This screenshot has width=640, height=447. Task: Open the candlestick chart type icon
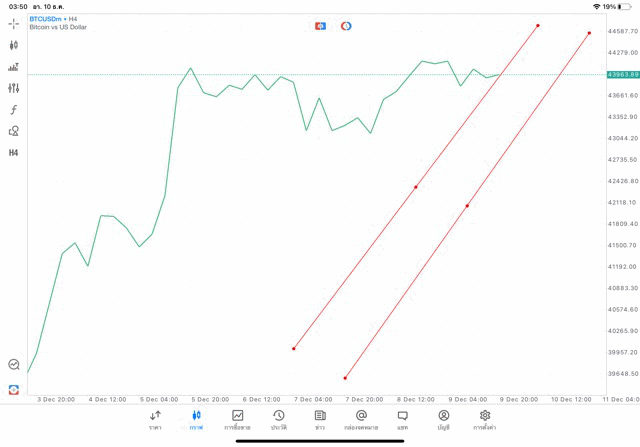14,45
